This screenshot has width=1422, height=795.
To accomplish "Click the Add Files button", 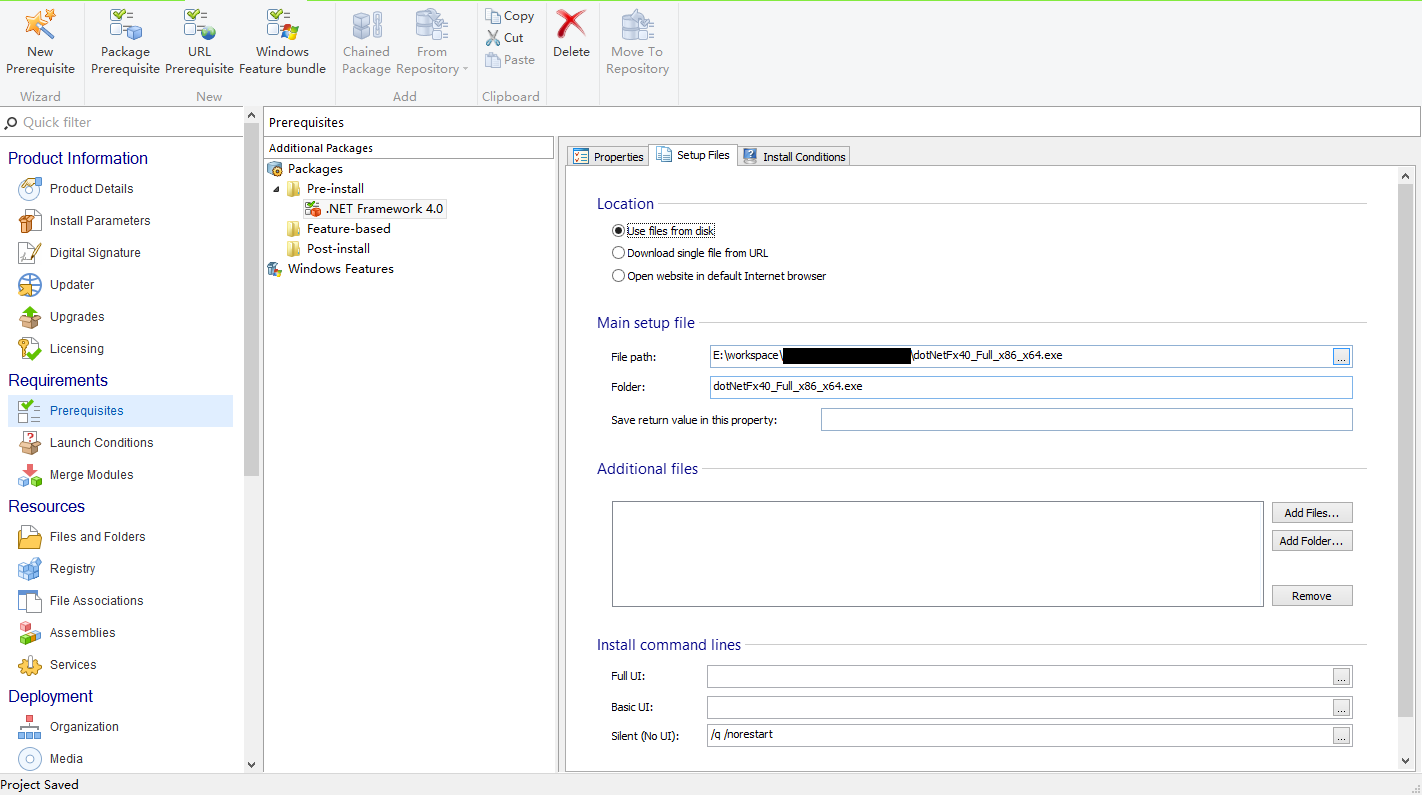I will 1311,513.
